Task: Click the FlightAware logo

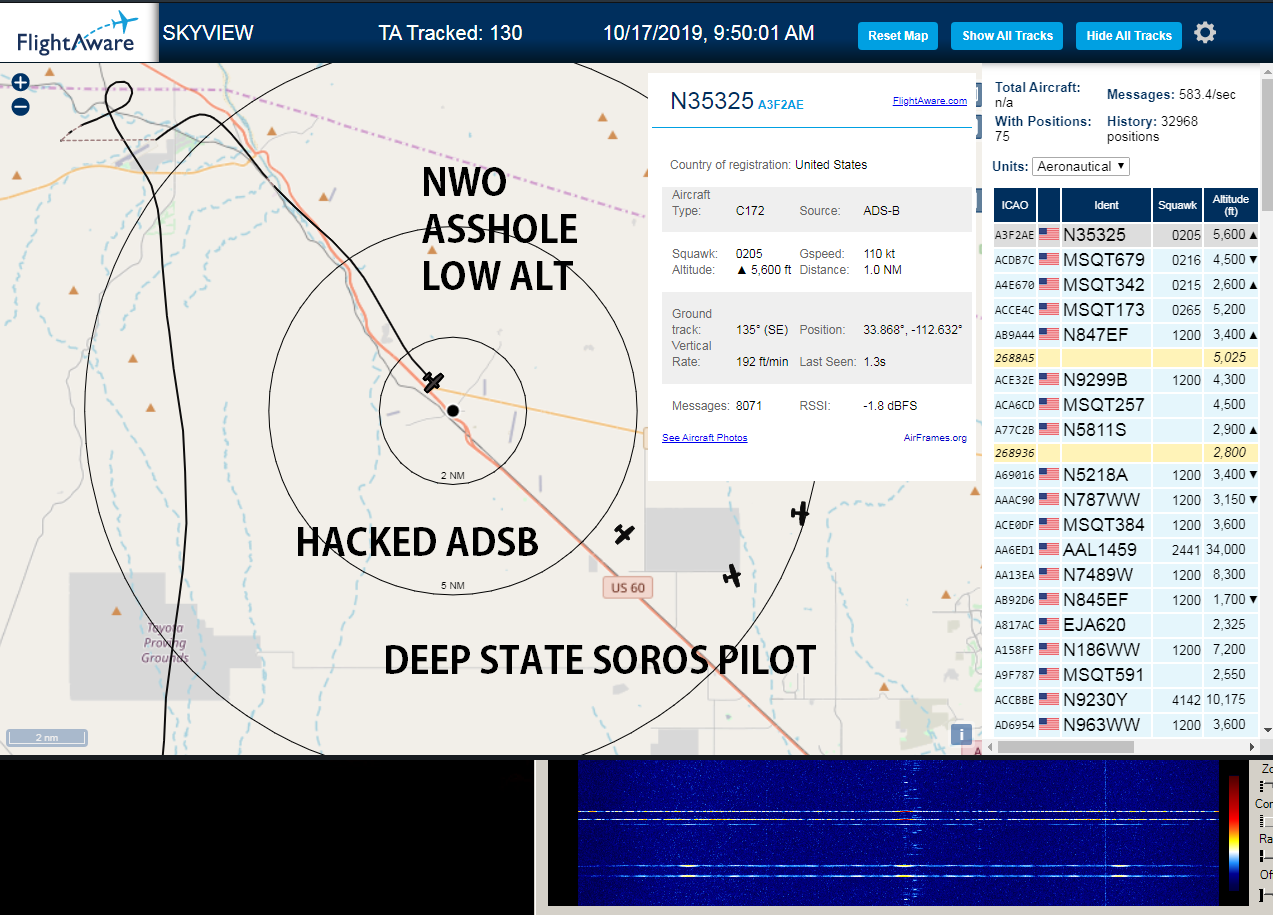Action: [78, 32]
